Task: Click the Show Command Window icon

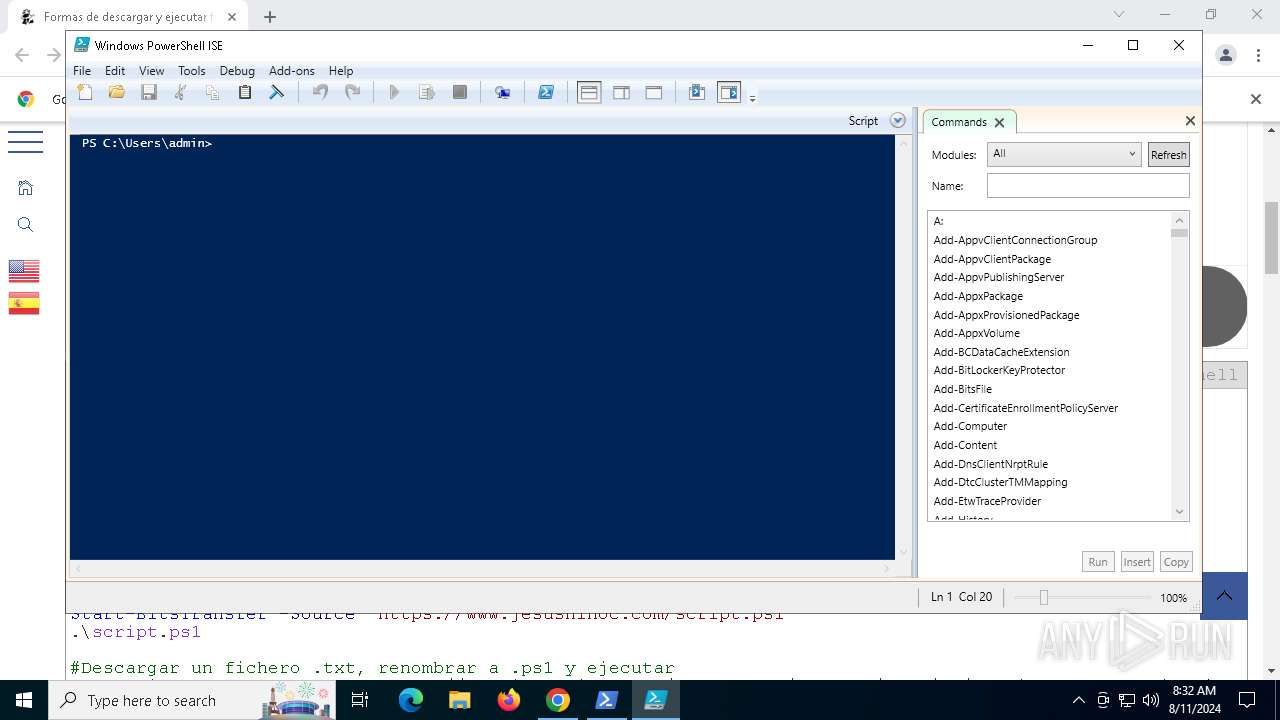Action: tap(697, 92)
